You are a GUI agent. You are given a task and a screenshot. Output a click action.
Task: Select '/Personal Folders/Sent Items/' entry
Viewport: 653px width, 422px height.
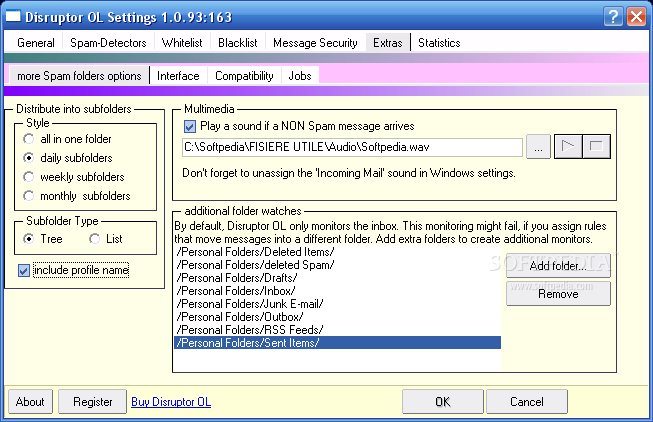[x=337, y=343]
